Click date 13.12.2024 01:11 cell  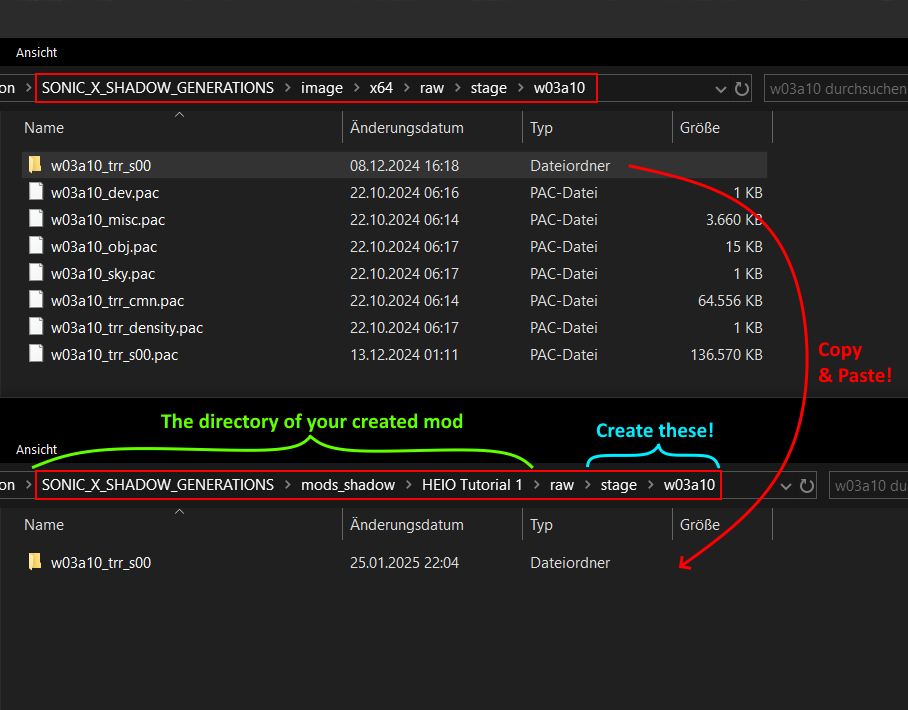404,355
